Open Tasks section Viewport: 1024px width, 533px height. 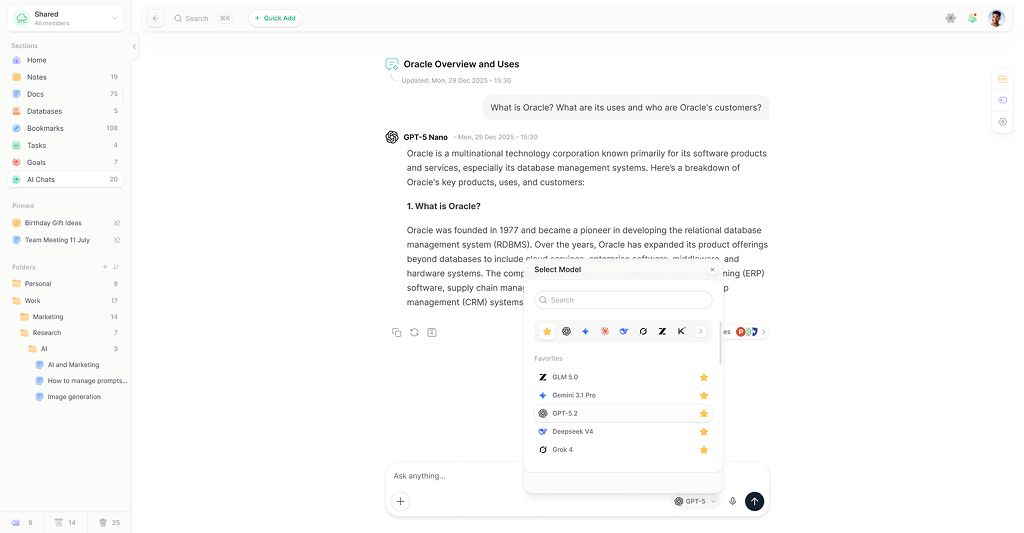pos(65,145)
